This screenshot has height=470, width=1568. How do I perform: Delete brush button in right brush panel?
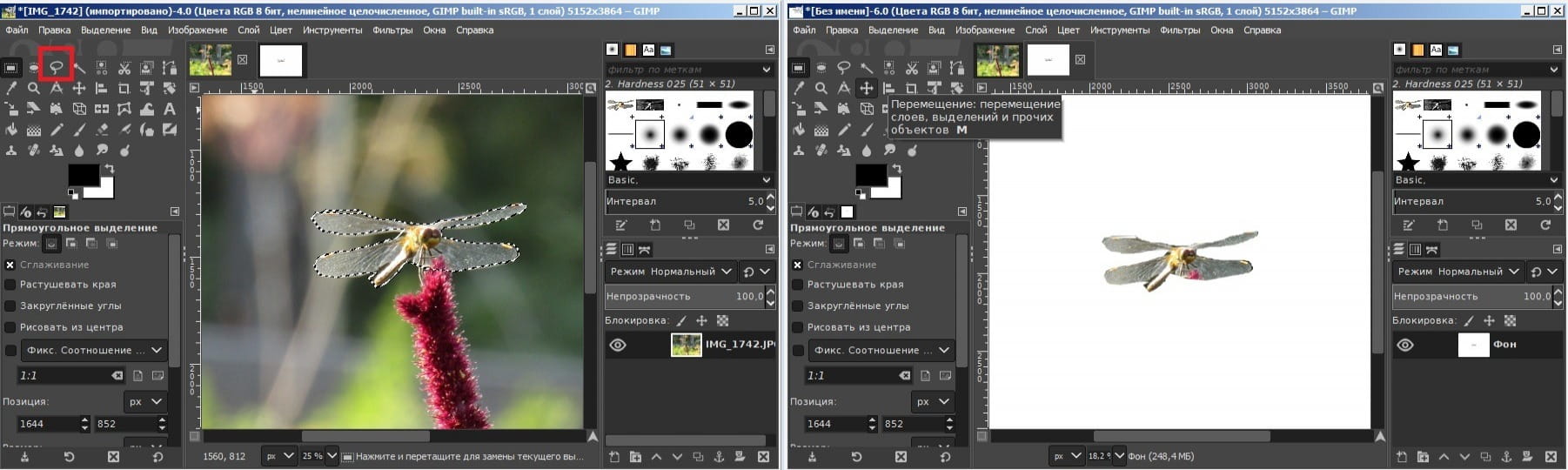coord(1511,225)
